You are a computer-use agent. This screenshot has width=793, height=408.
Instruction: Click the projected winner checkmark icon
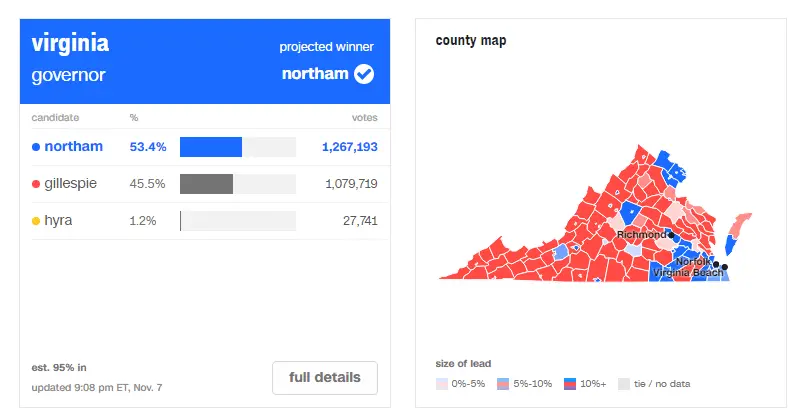click(365, 74)
